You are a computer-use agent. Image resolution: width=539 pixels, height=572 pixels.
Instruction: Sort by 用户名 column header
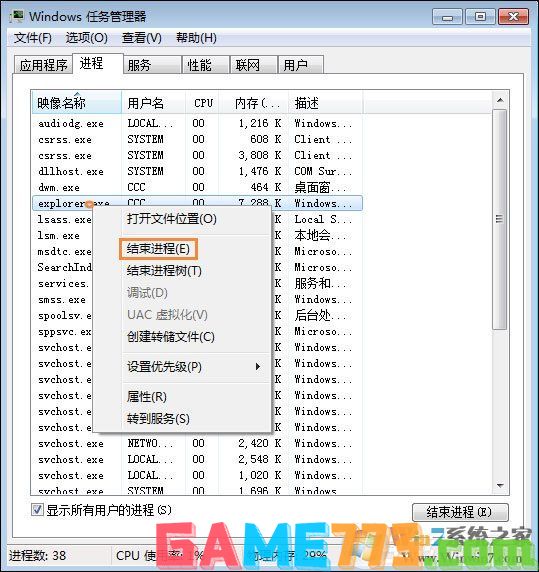pos(154,103)
